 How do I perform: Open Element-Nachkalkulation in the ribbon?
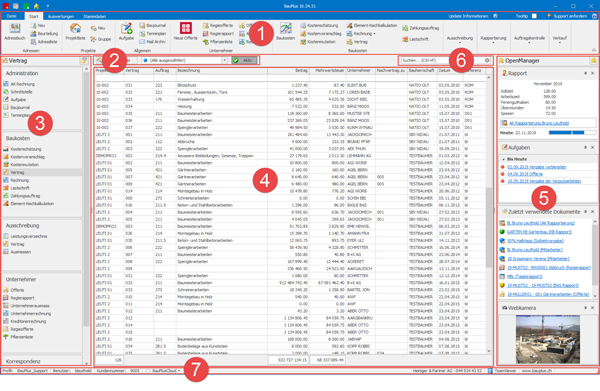pos(372,25)
